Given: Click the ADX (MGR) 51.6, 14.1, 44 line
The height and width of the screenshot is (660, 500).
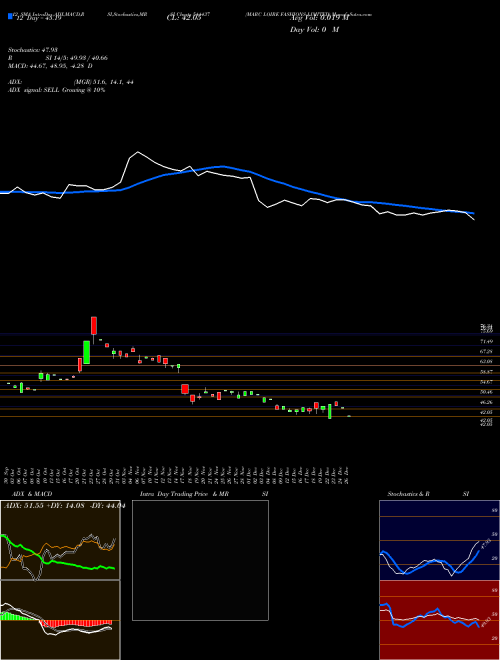Looking at the screenshot, I should [x=71, y=82].
